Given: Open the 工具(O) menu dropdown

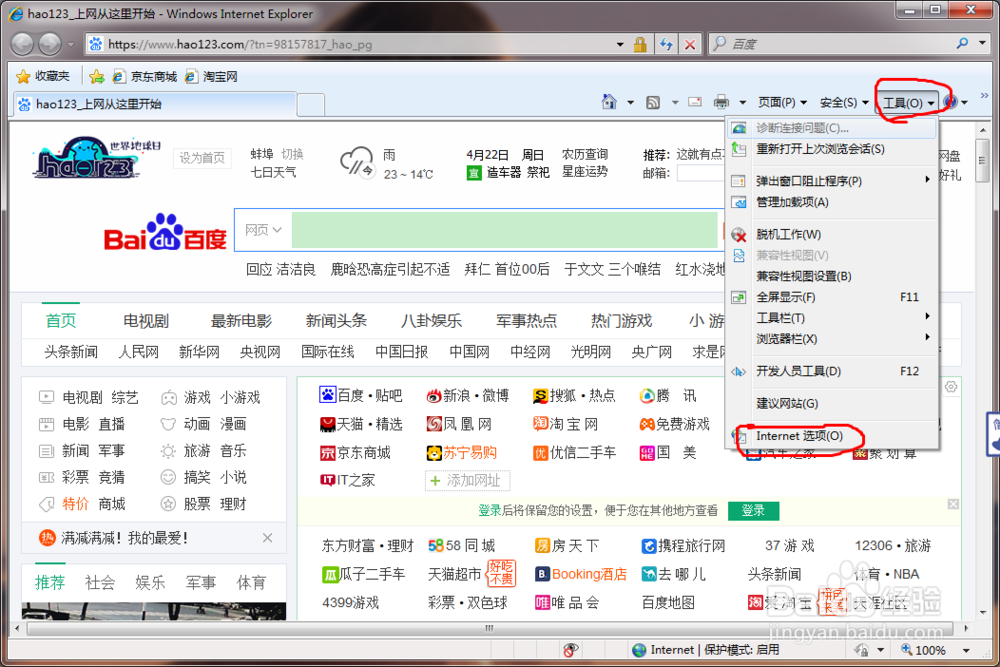Looking at the screenshot, I should pyautogui.click(x=909, y=103).
